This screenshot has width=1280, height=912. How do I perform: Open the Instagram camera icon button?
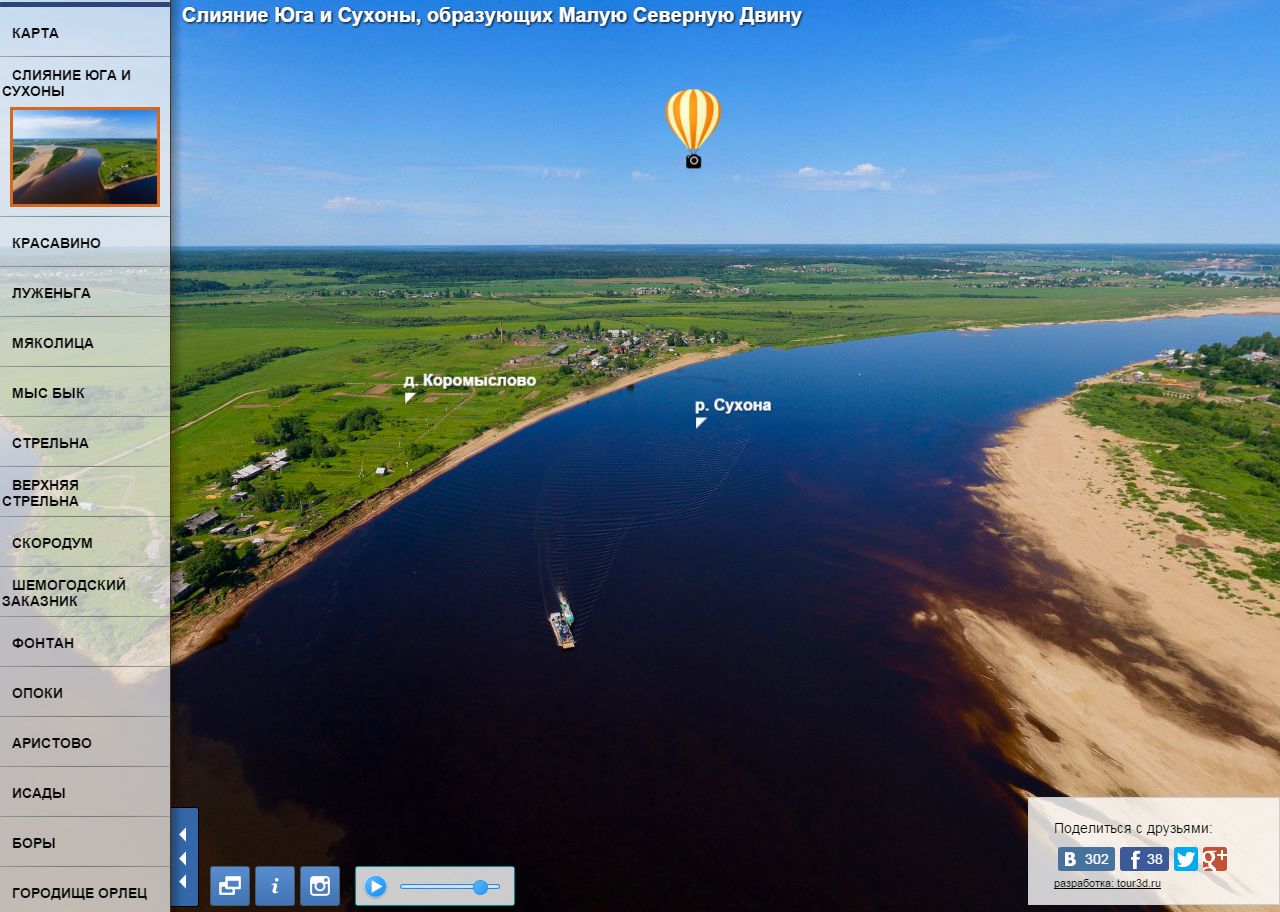click(320, 886)
